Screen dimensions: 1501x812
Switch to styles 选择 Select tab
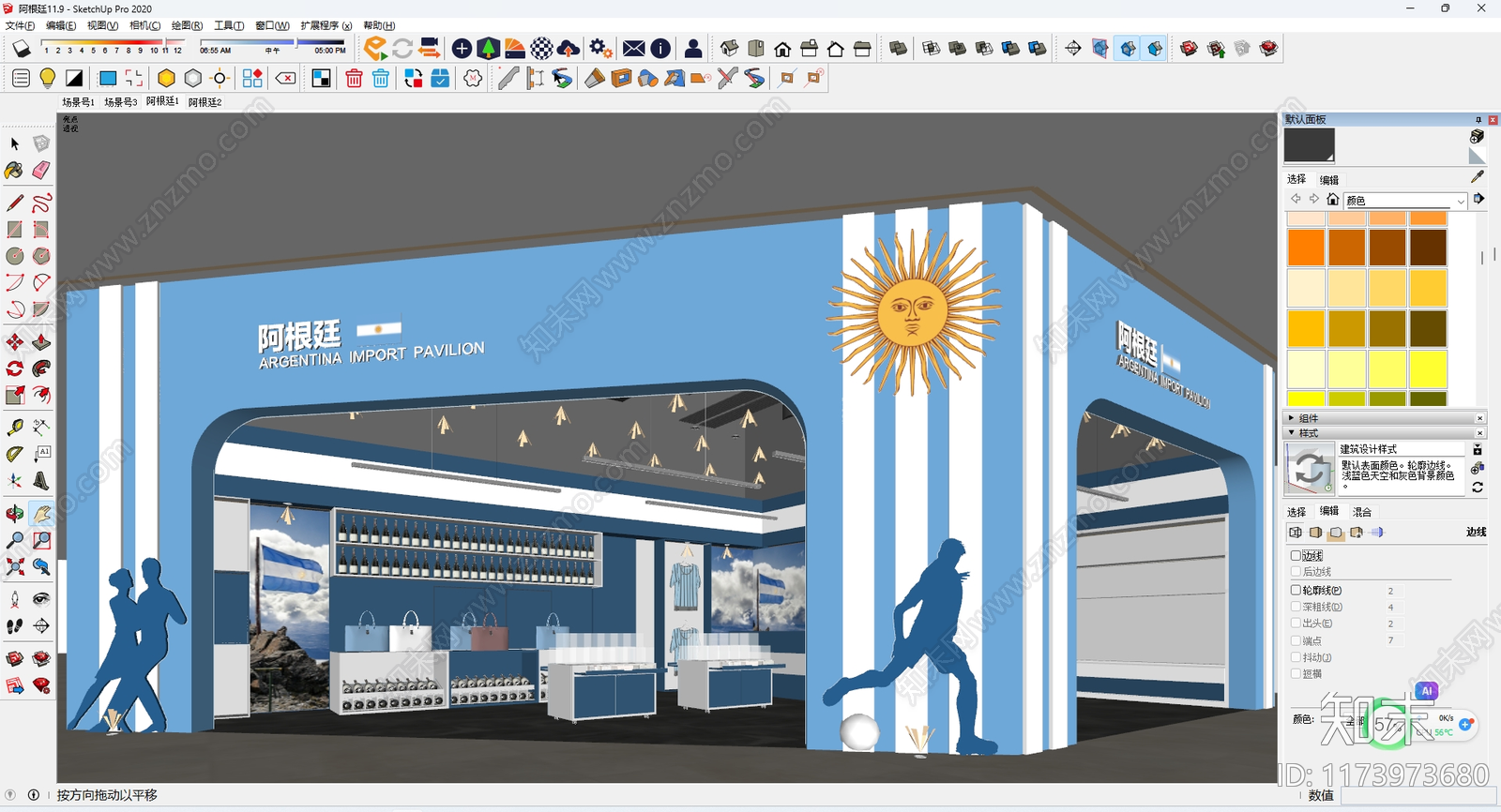click(1296, 512)
